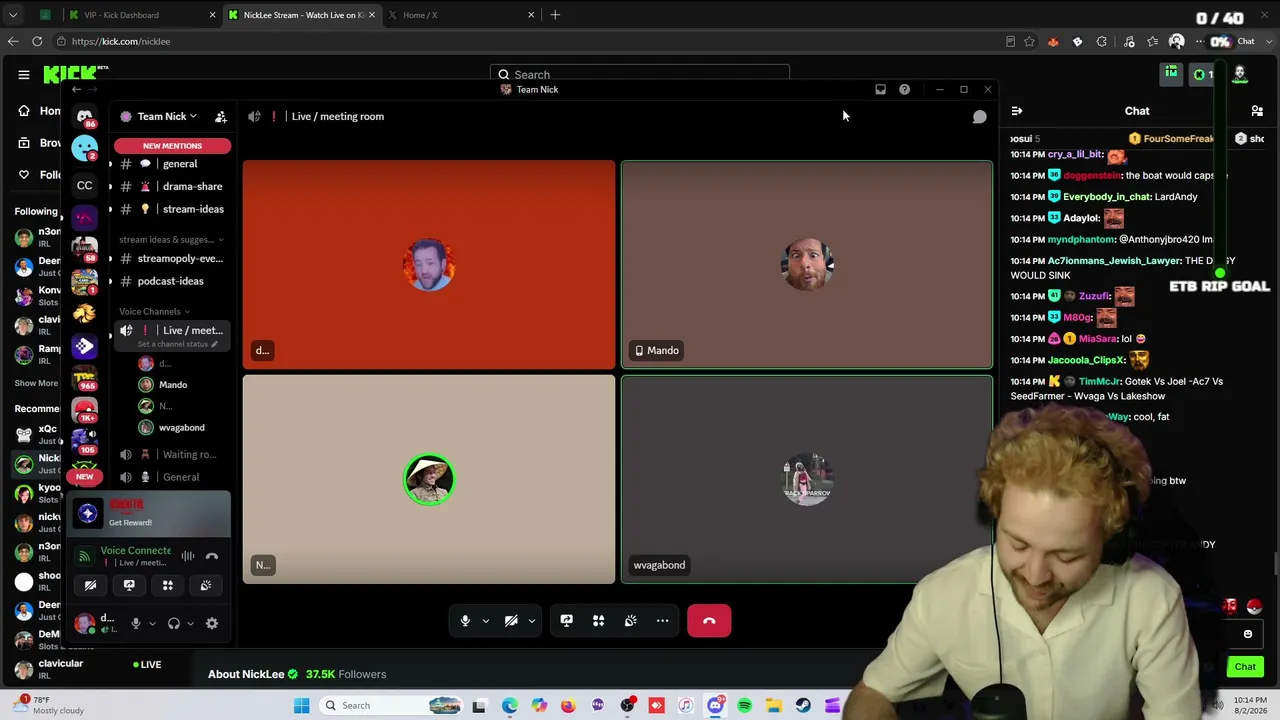The image size is (1280, 720).
Task: Open Kick hamburger menu
Action: point(24,74)
